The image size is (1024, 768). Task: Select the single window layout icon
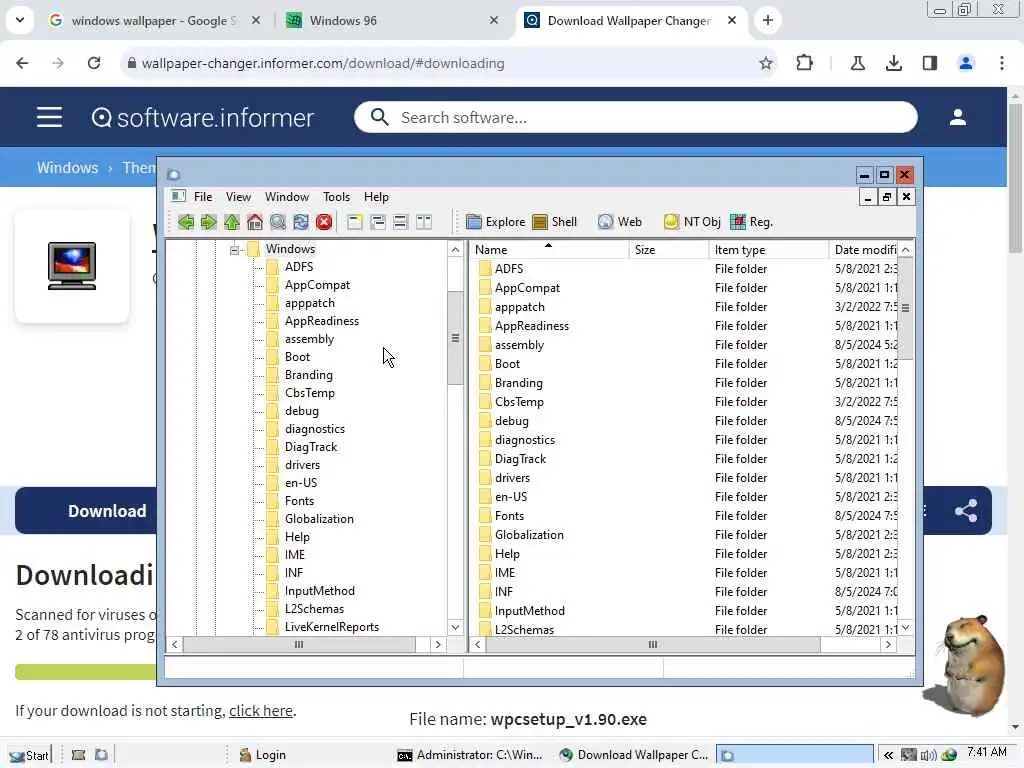pyautogui.click(x=355, y=222)
